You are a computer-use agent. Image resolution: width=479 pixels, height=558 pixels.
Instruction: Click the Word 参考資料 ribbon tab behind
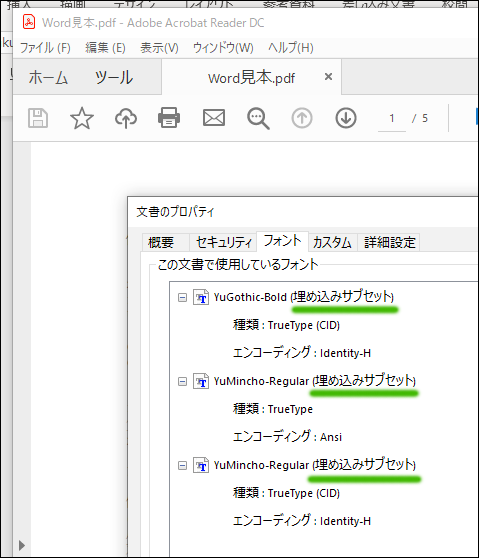[289, 4]
